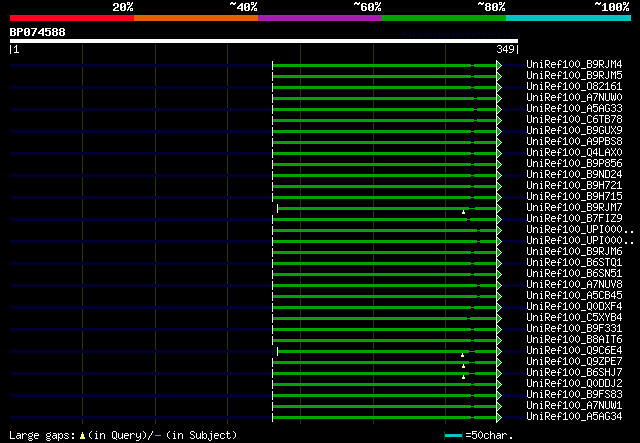Select the UniRef100_B9FS83 label
The image size is (640, 443).
pyautogui.click(x=574, y=395)
